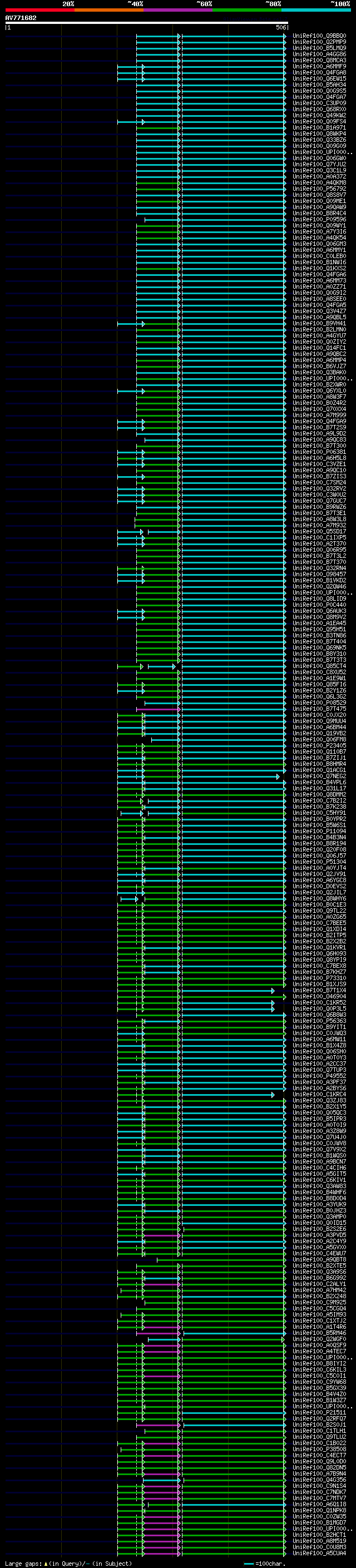The image size is (356, 1568).
Task: Open hit UniRef100_B5LMQ9
Action: [319, 48]
